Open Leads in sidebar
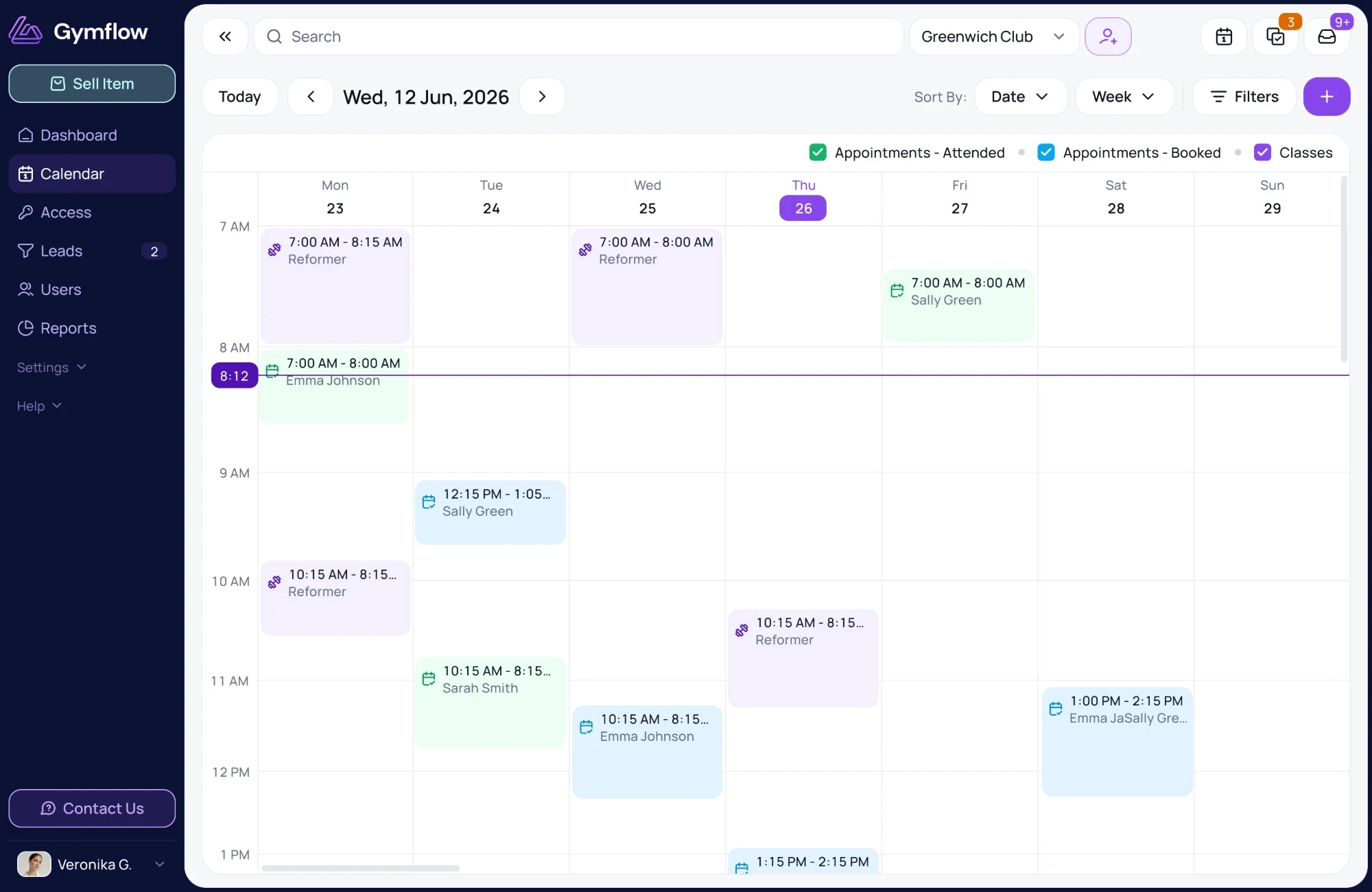 92,251
